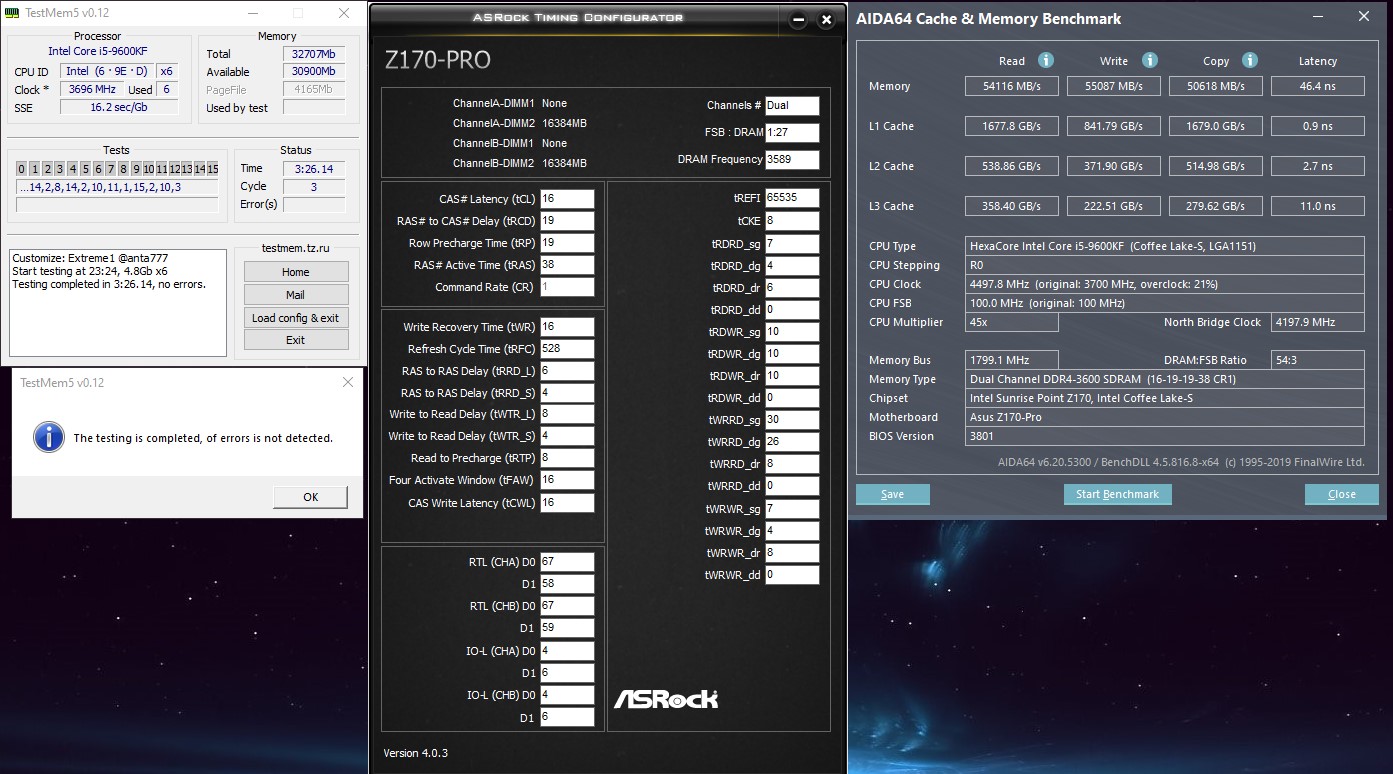Click the Intel Core i5-9600KF processor name in TestMem5
This screenshot has width=1393, height=774.
click(99, 51)
